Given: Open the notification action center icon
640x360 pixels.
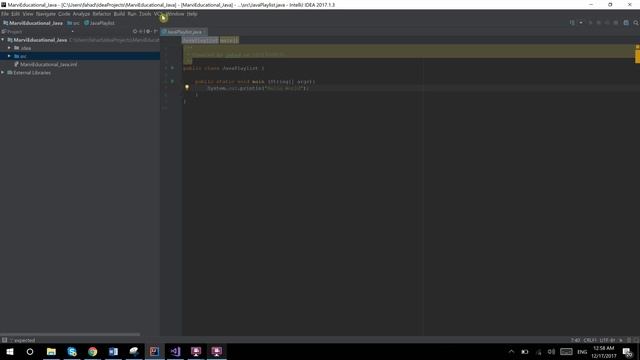Looking at the screenshot, I should (628, 351).
